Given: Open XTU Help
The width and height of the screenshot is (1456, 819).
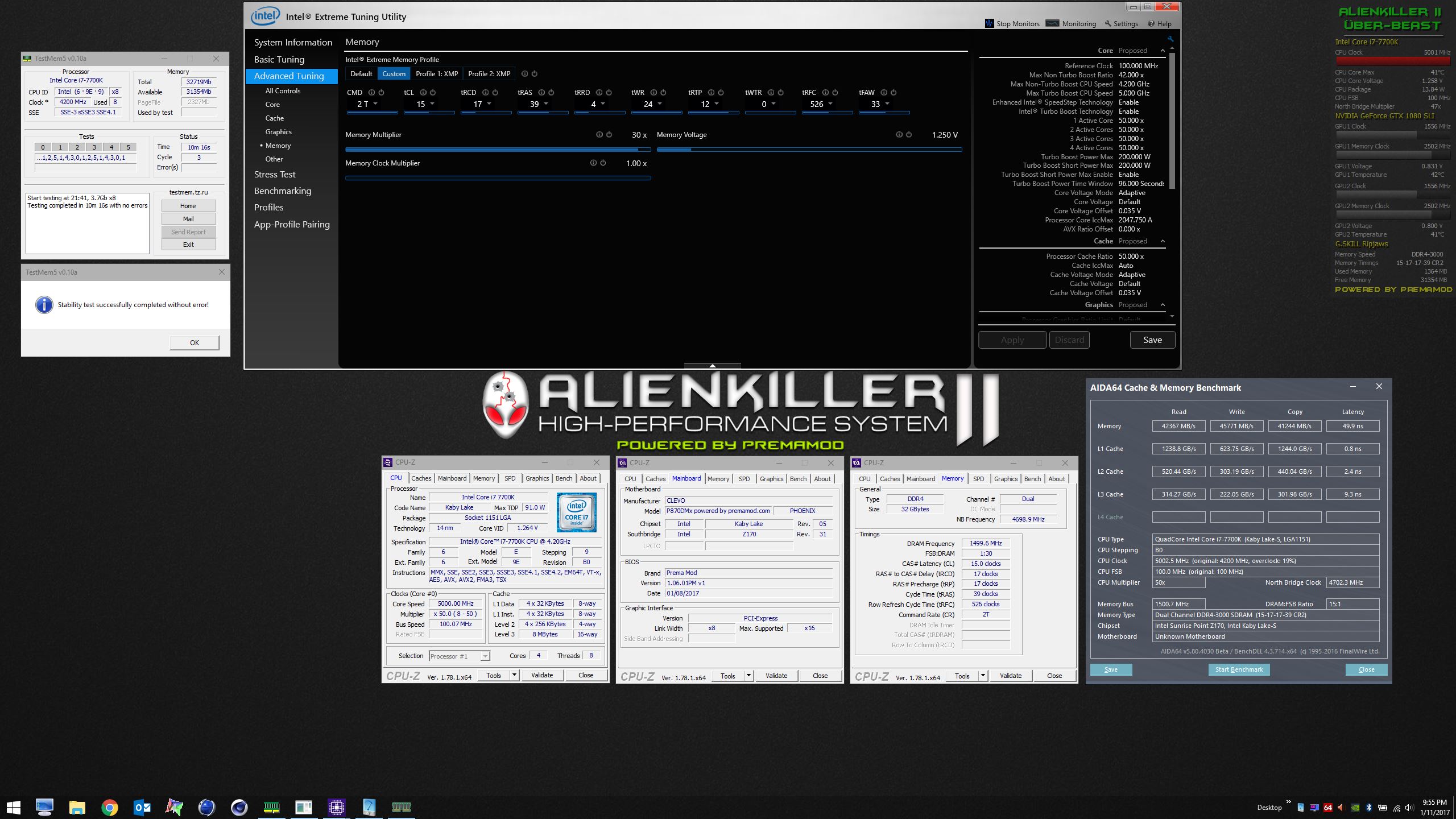Looking at the screenshot, I should 1159,24.
